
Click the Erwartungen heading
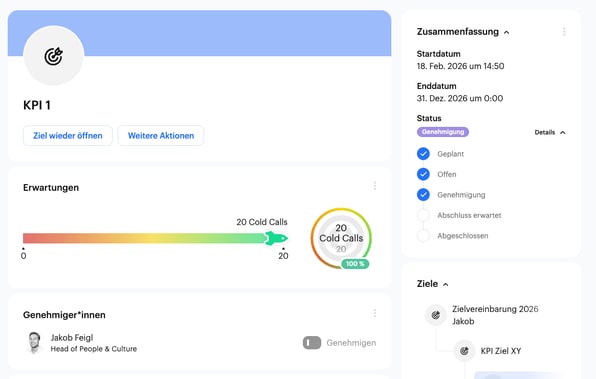[x=51, y=188]
